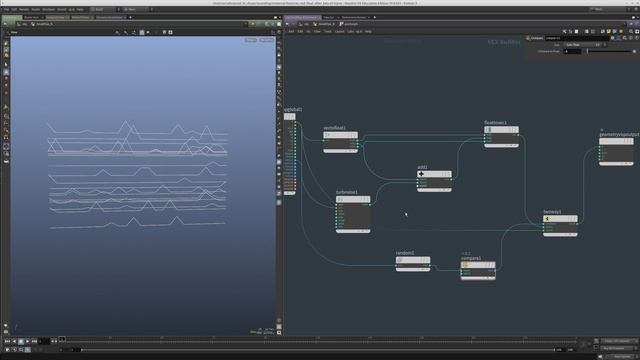The height and width of the screenshot is (360, 640).
Task: Click the current frame number field in playbar
Action: point(44,341)
